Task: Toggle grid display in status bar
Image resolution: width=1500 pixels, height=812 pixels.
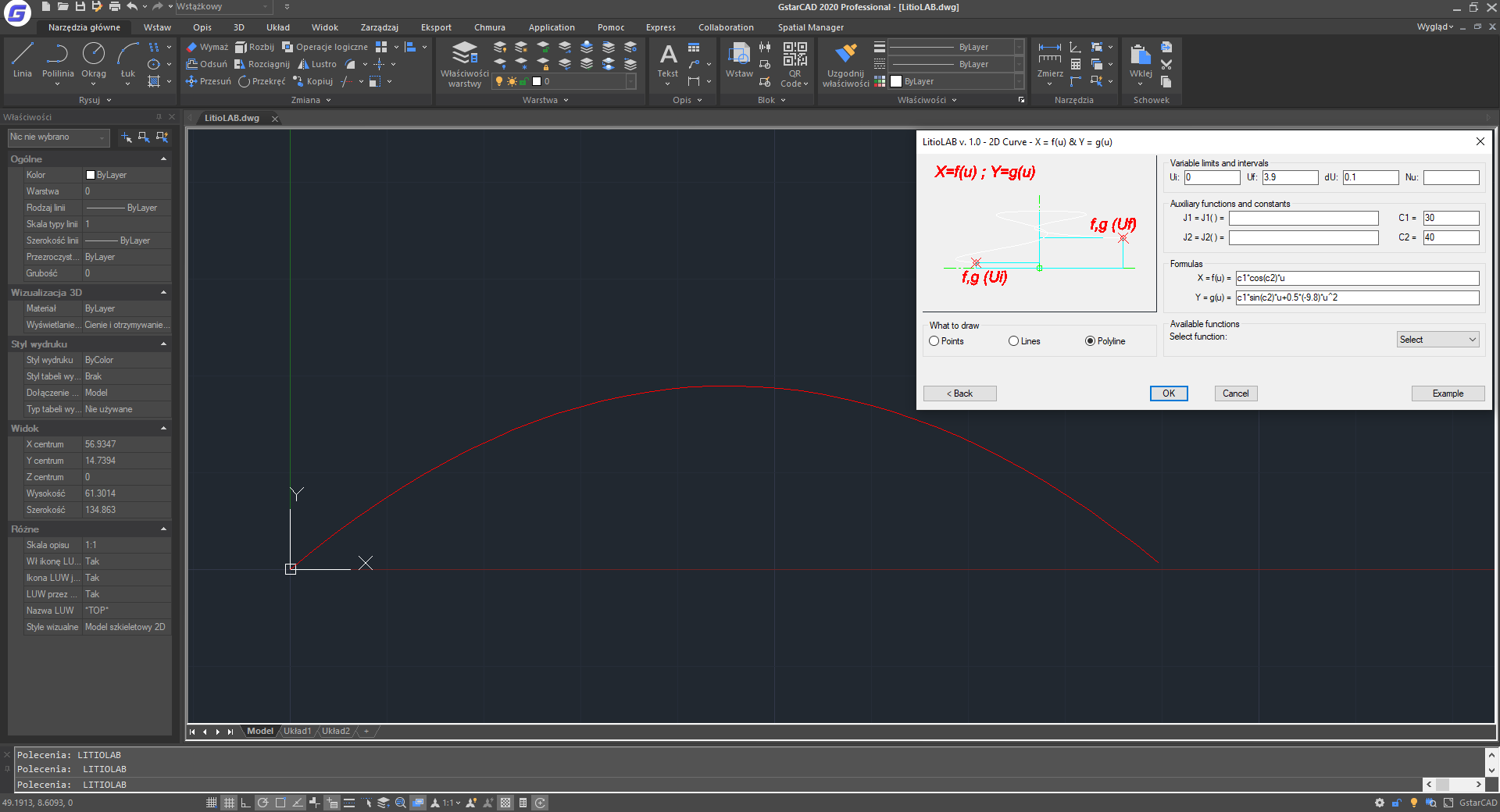Action: 229,803
